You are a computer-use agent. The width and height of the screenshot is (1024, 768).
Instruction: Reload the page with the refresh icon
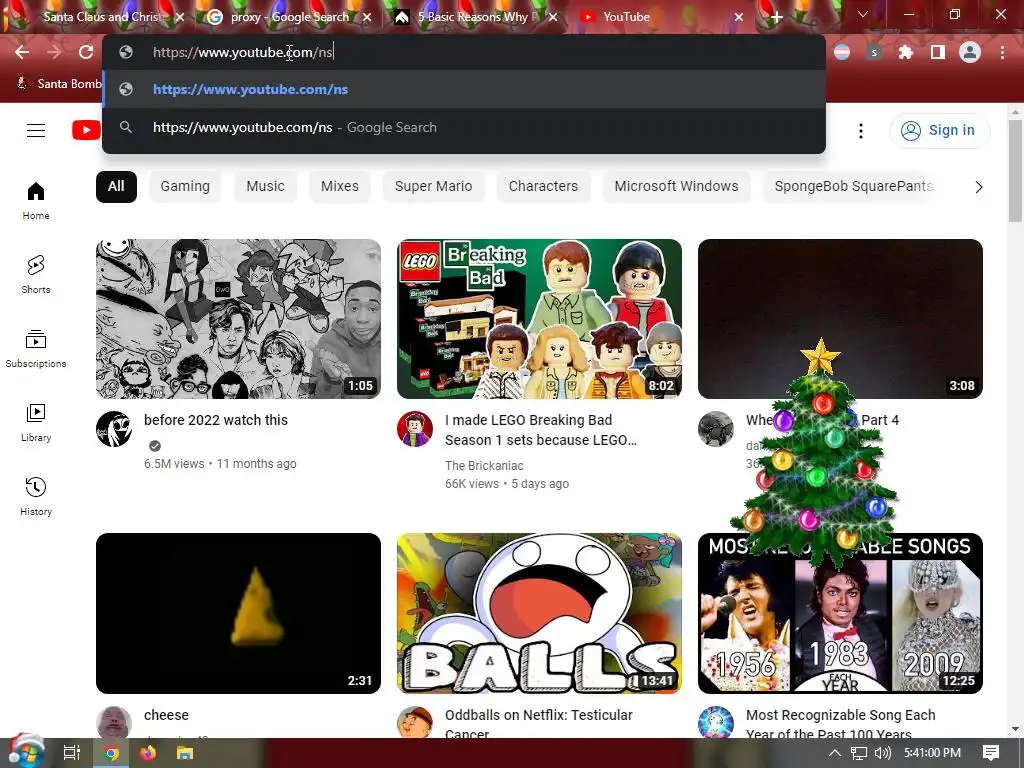point(86,52)
